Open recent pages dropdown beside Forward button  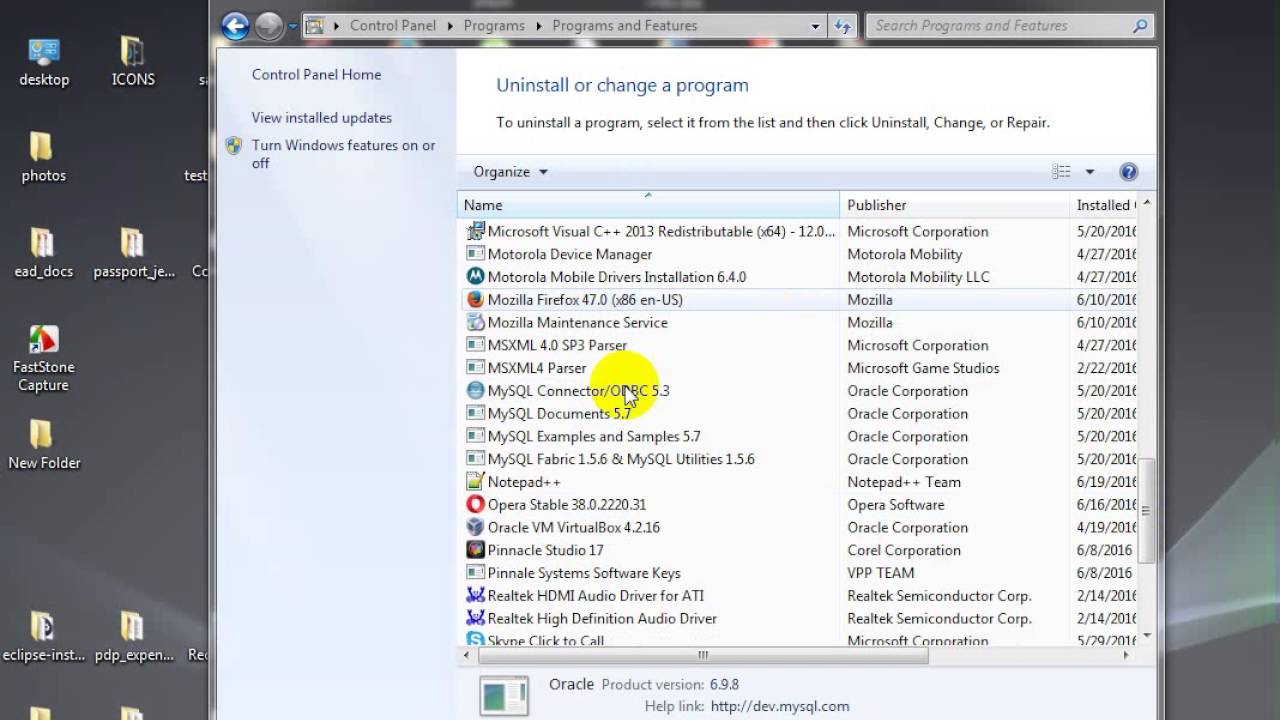tap(293, 26)
